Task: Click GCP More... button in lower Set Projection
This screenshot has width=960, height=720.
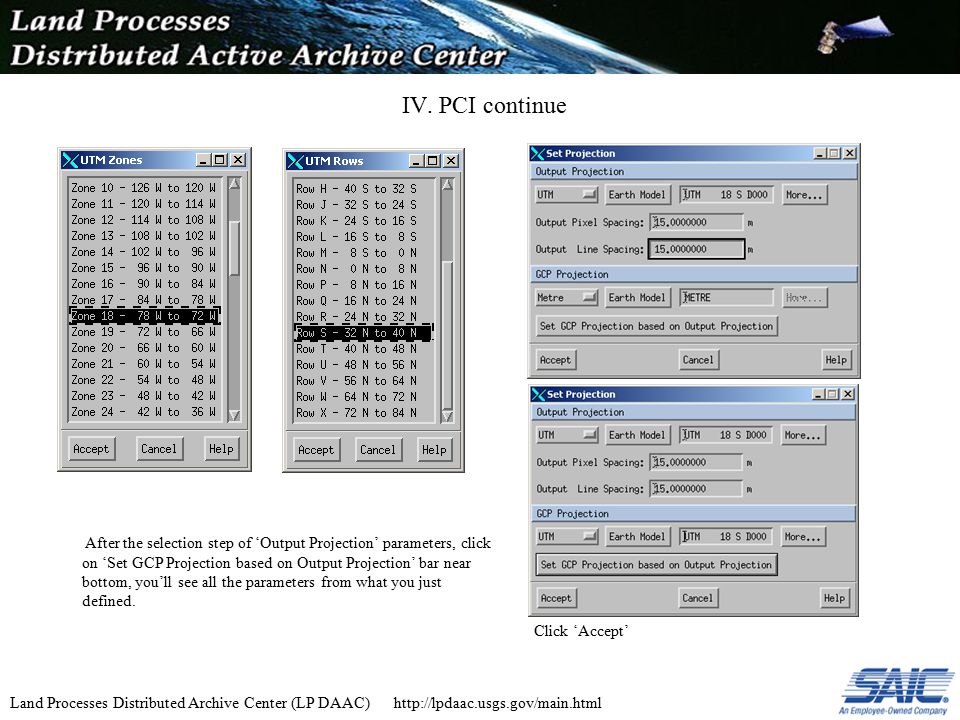Action: click(803, 536)
